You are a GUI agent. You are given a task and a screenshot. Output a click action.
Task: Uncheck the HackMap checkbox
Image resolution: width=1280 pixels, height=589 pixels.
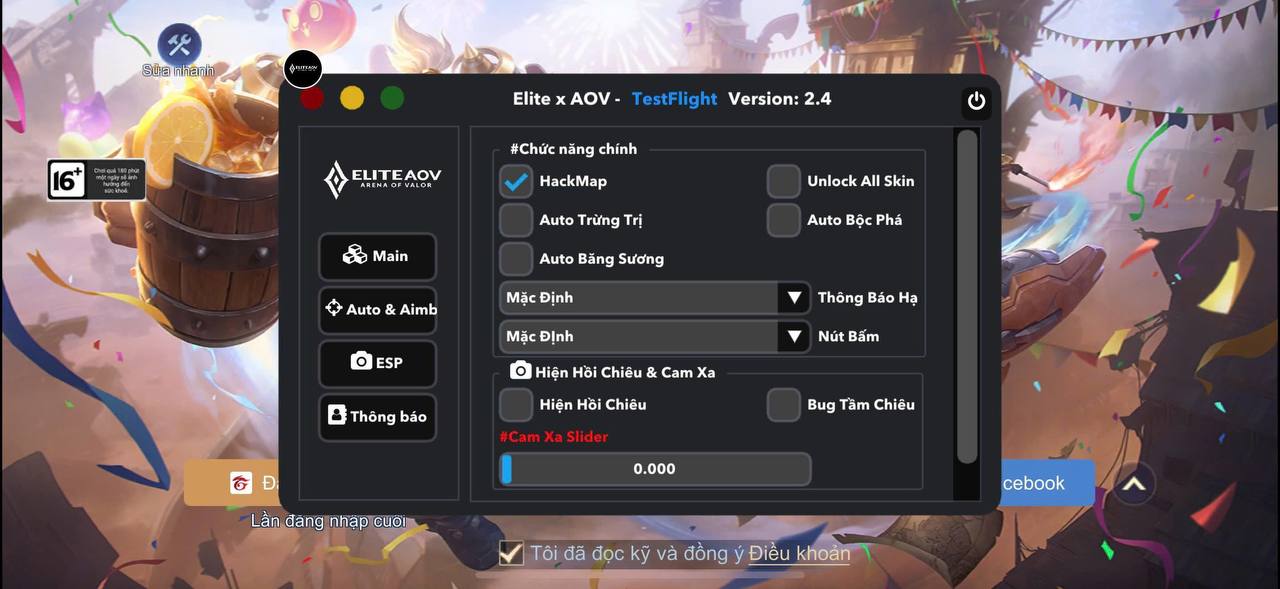pyautogui.click(x=516, y=181)
